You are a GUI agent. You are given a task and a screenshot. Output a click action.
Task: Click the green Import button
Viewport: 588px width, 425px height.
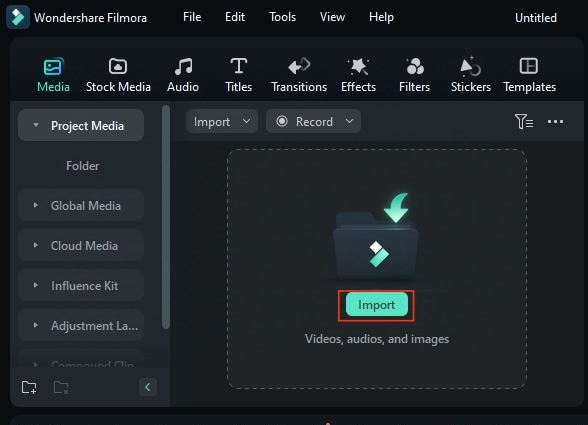tap(376, 305)
